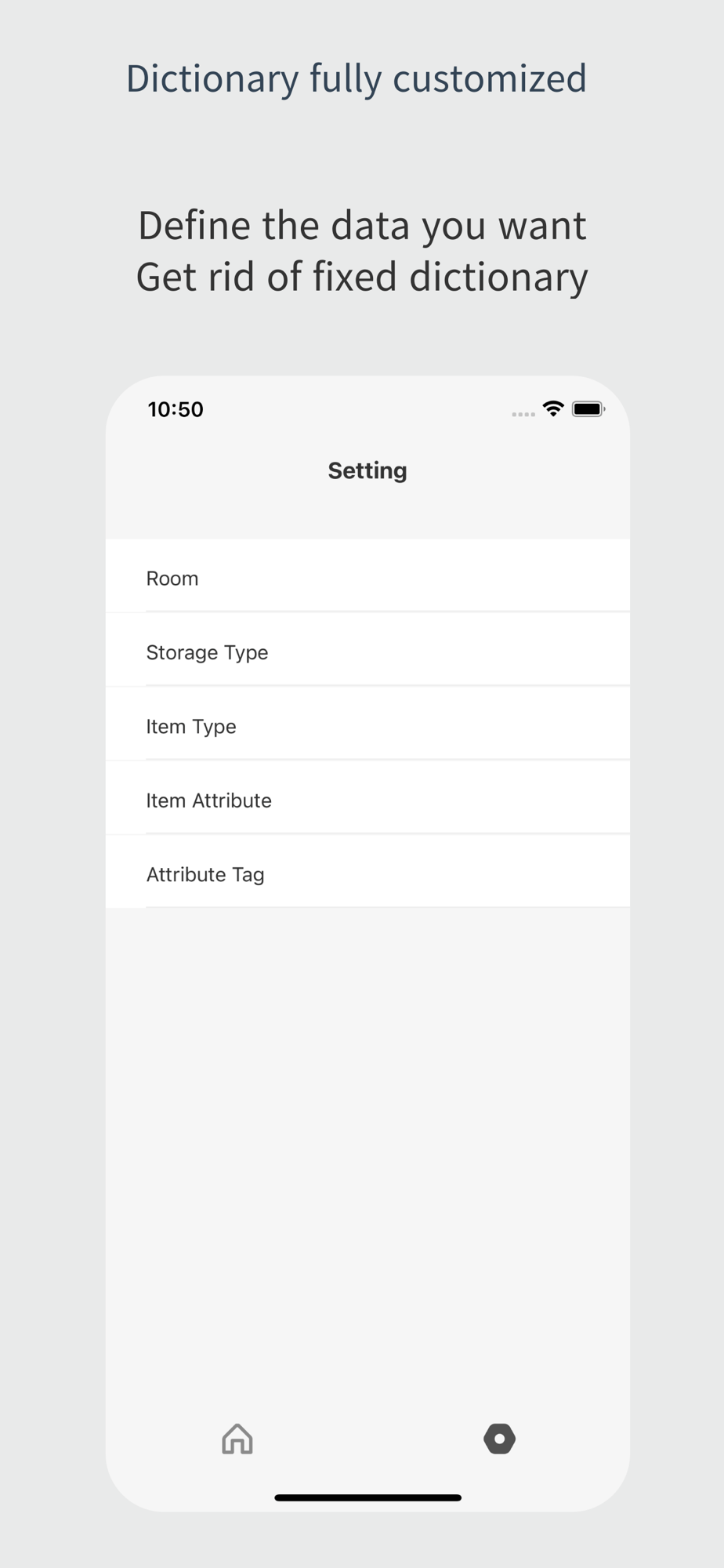The image size is (724, 1568).
Task: Click the 'Dictionary fully customized' headline
Action: (x=357, y=79)
